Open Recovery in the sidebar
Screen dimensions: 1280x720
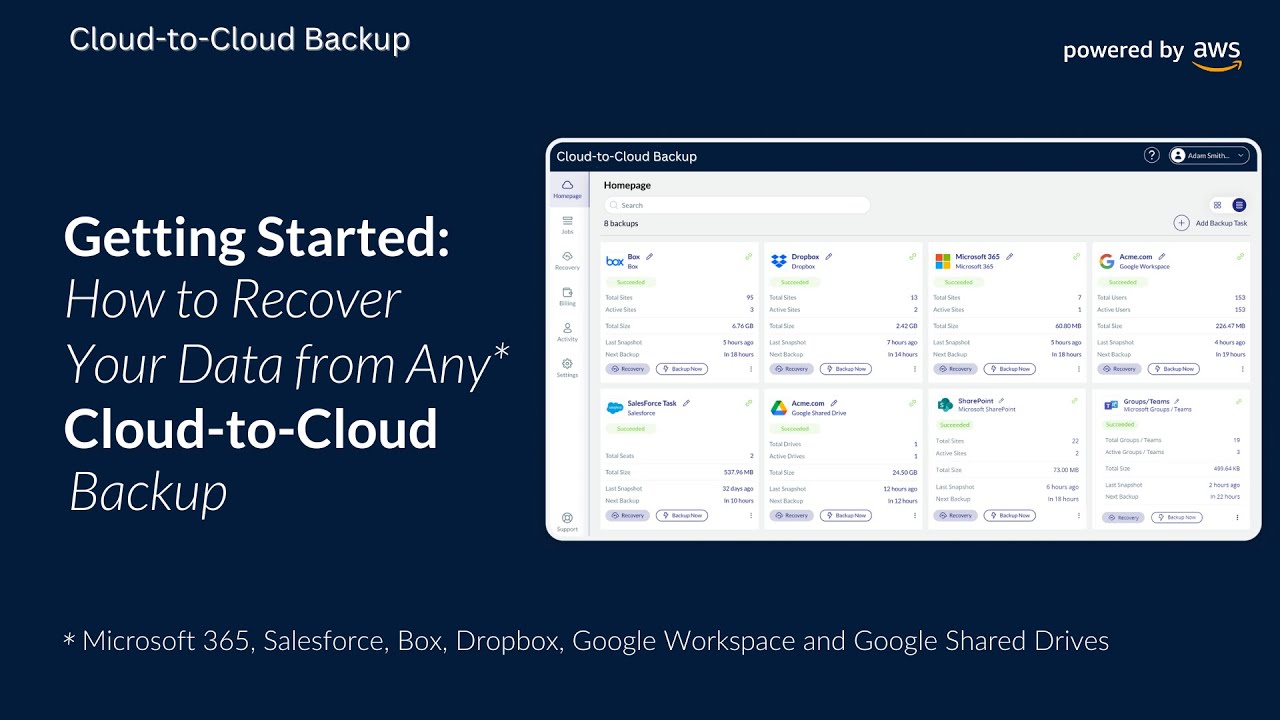click(x=567, y=261)
